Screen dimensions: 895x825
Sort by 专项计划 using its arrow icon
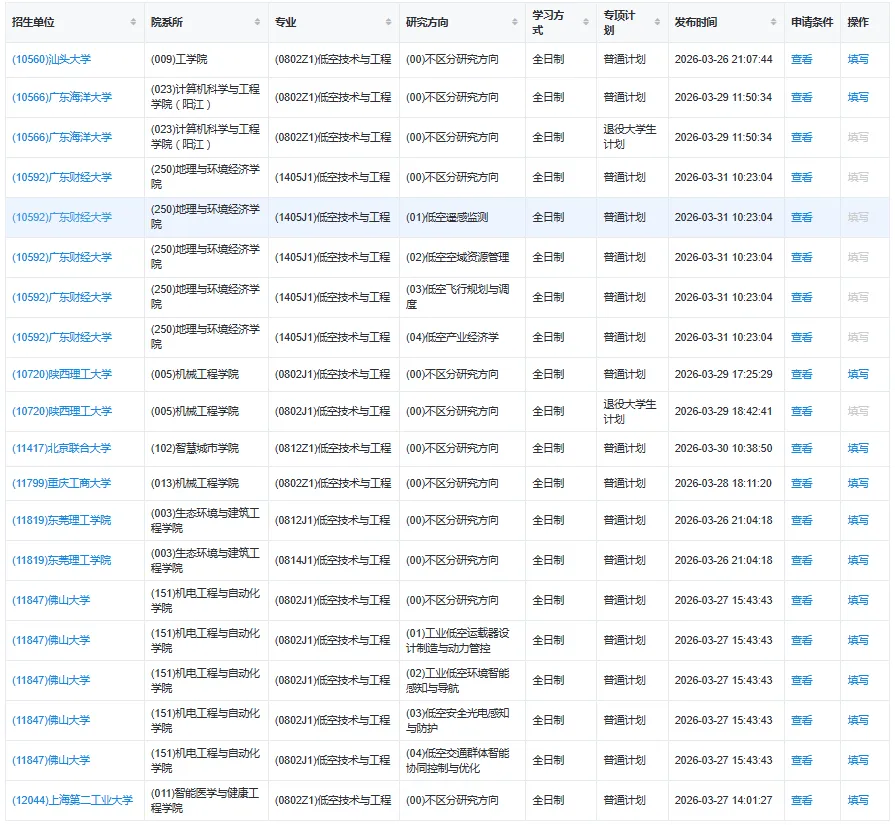(657, 22)
